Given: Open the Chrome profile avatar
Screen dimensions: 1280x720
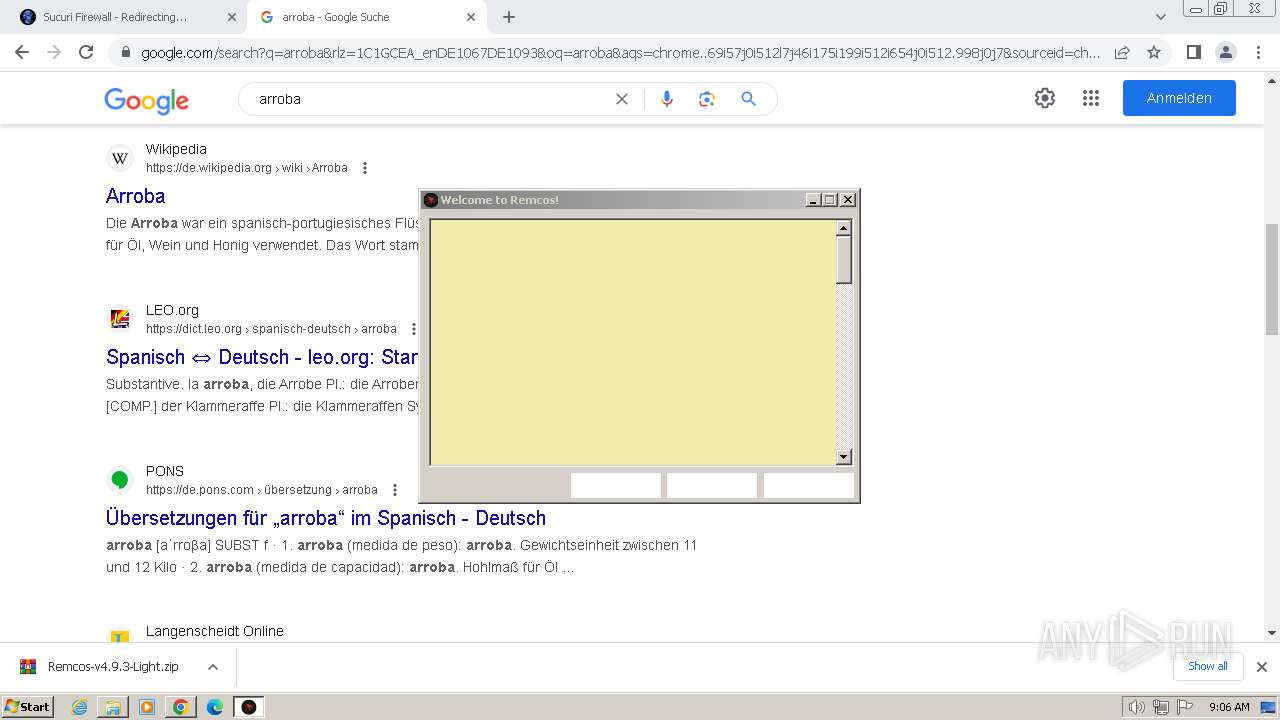Looking at the screenshot, I should point(1225,52).
